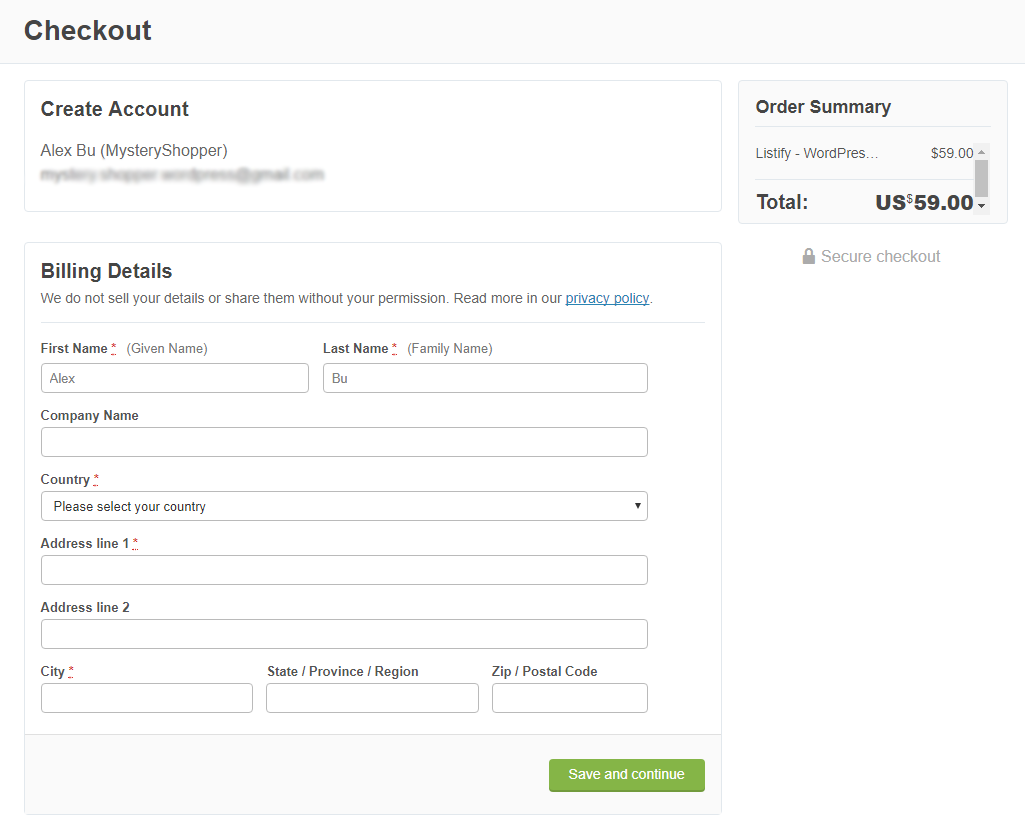Image resolution: width=1025 pixels, height=836 pixels.
Task: Click the scroll up arrow in Order Summary
Action: tap(982, 152)
